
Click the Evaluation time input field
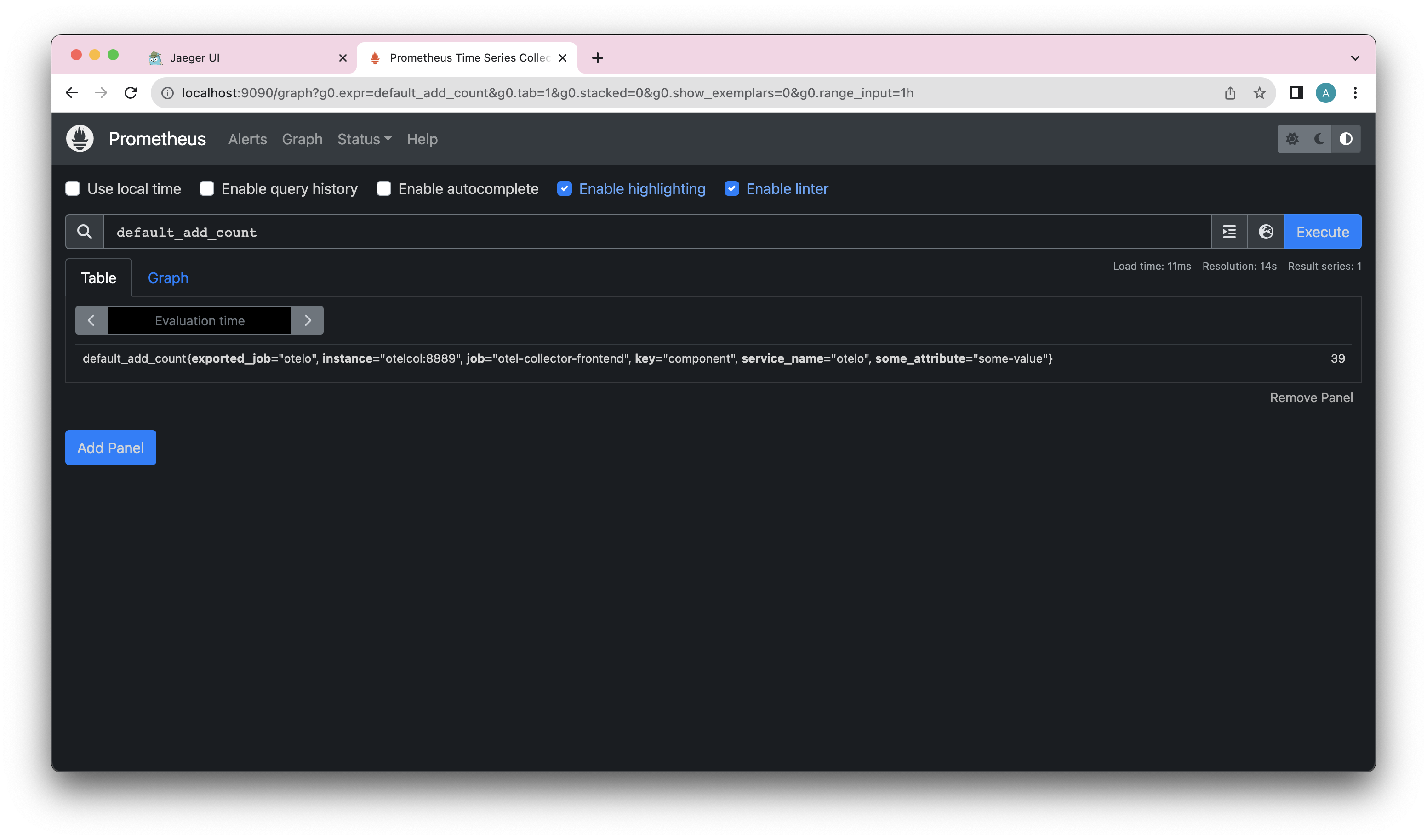pos(200,320)
